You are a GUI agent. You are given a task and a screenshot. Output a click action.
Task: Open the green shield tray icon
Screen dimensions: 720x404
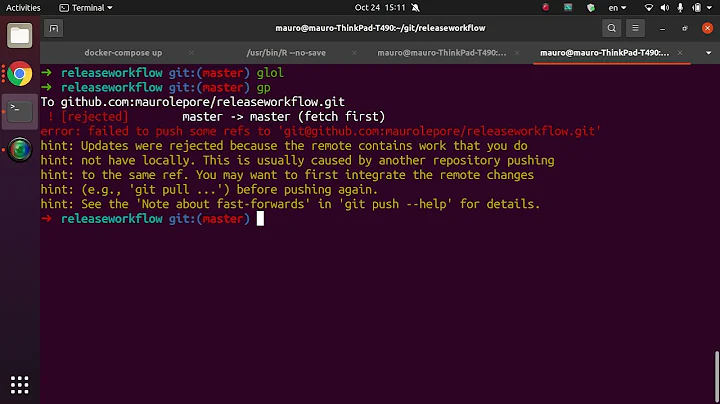[x=591, y=7]
